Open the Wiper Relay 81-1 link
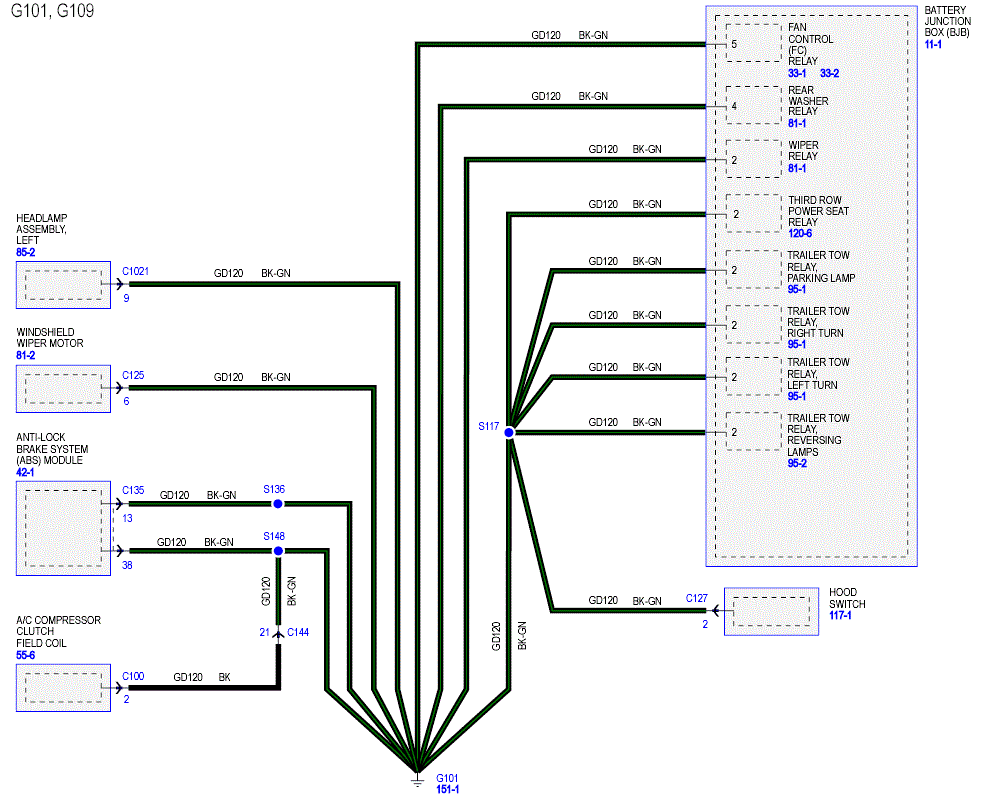The image size is (986, 798). [x=797, y=169]
